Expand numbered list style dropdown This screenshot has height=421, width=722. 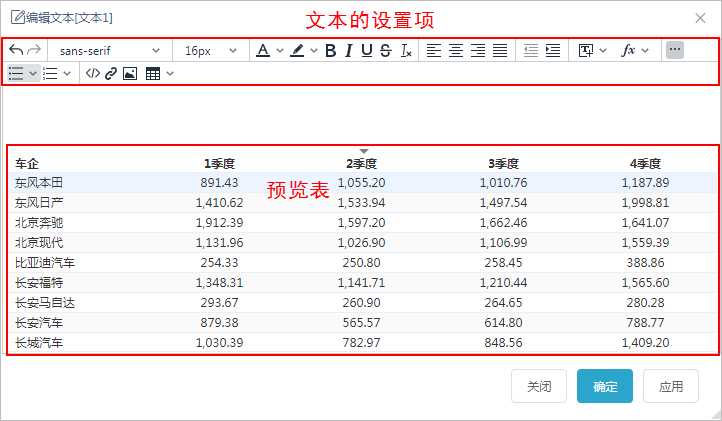pos(67,73)
